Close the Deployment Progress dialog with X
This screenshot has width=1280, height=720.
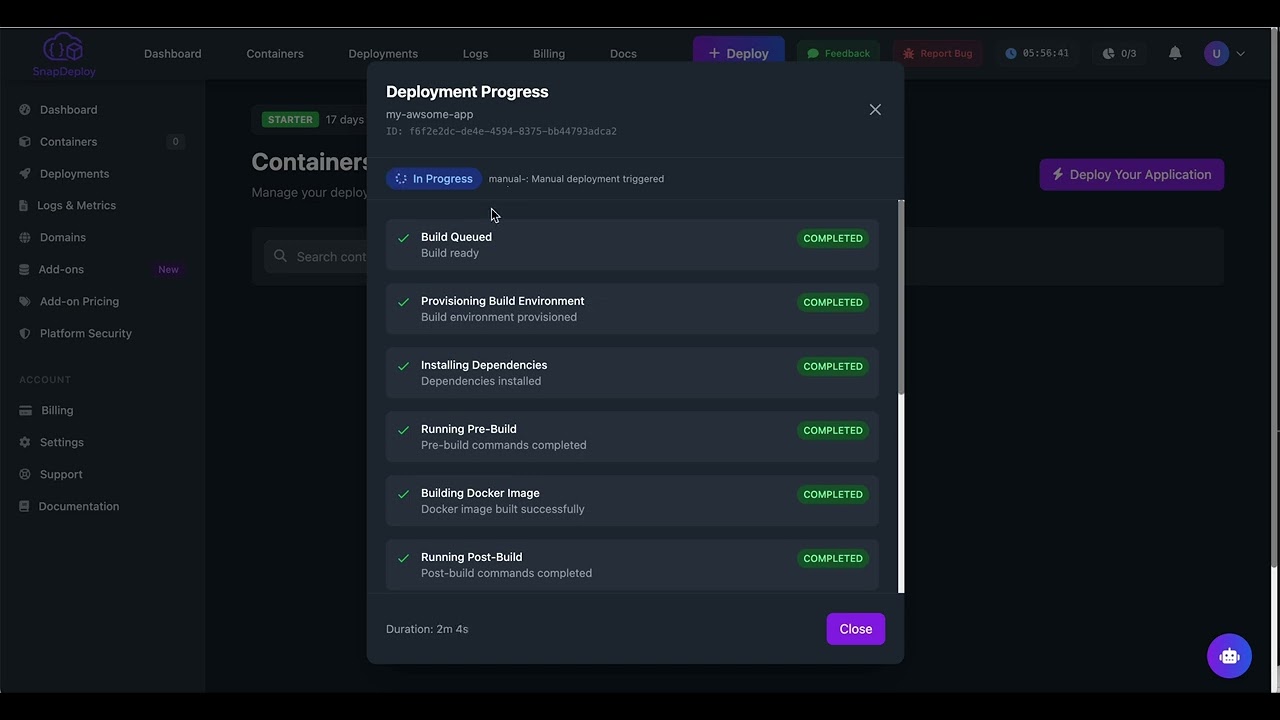click(875, 110)
